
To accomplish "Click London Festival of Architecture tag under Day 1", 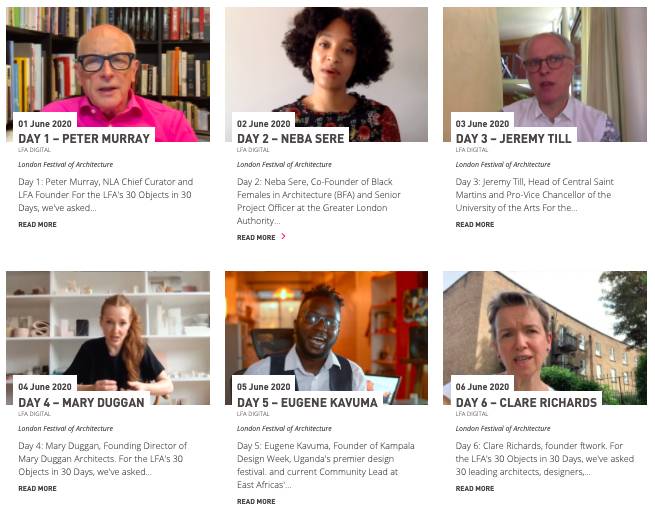I will pos(65,164).
